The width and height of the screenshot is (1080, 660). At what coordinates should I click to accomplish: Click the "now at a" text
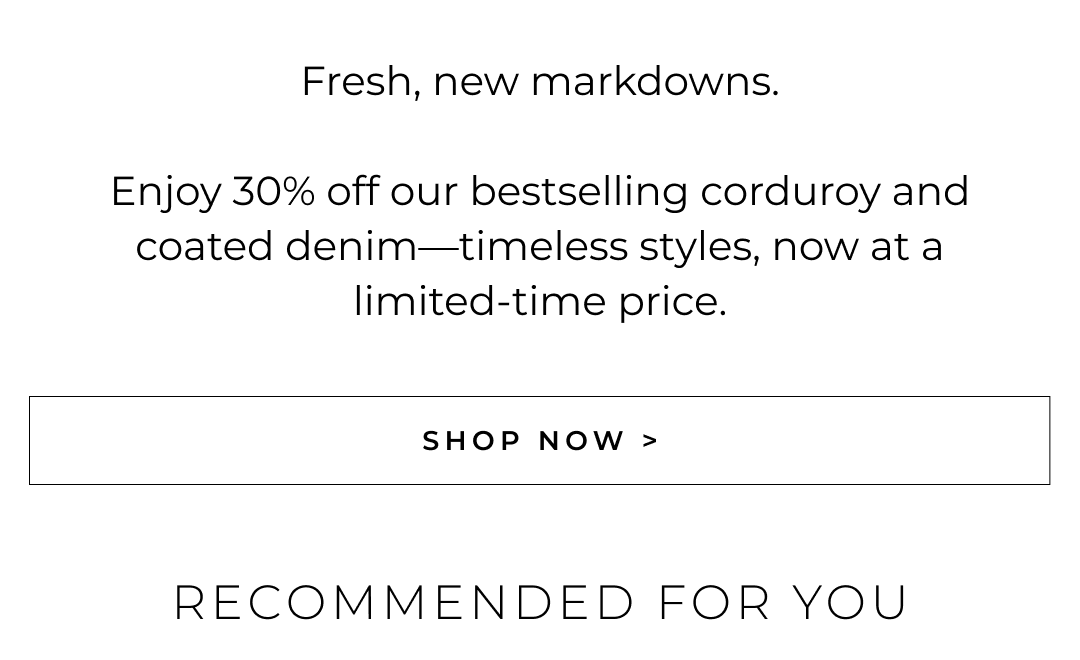click(x=857, y=246)
